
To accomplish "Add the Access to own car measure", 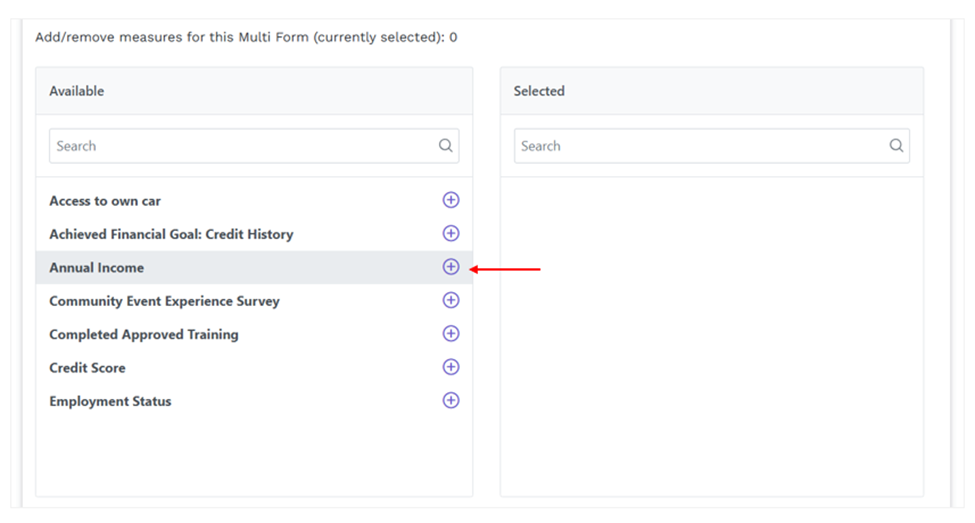I will (451, 200).
